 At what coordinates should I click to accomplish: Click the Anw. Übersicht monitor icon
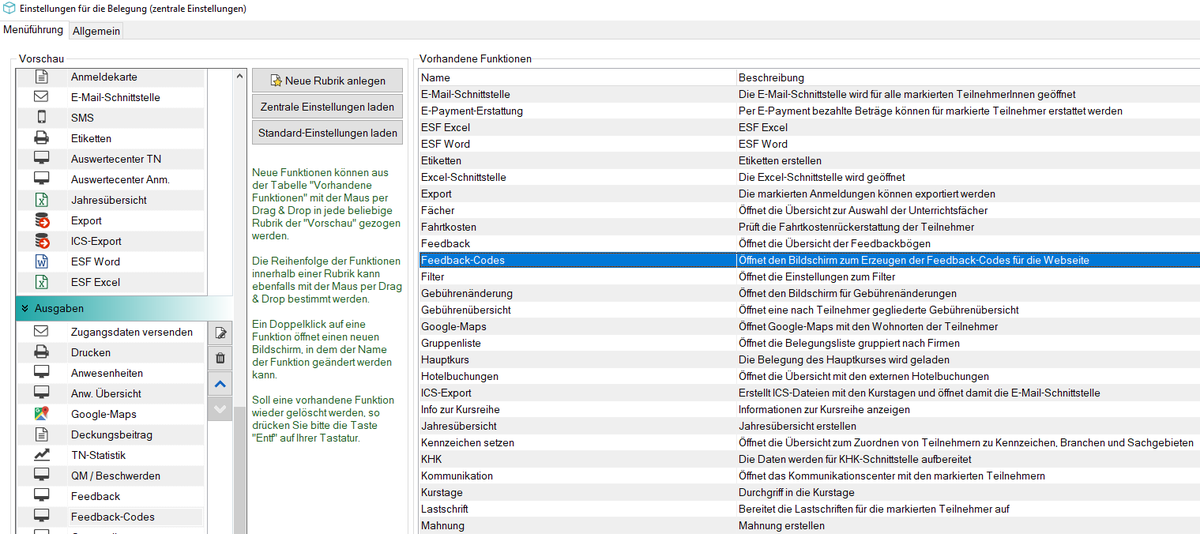[42, 393]
